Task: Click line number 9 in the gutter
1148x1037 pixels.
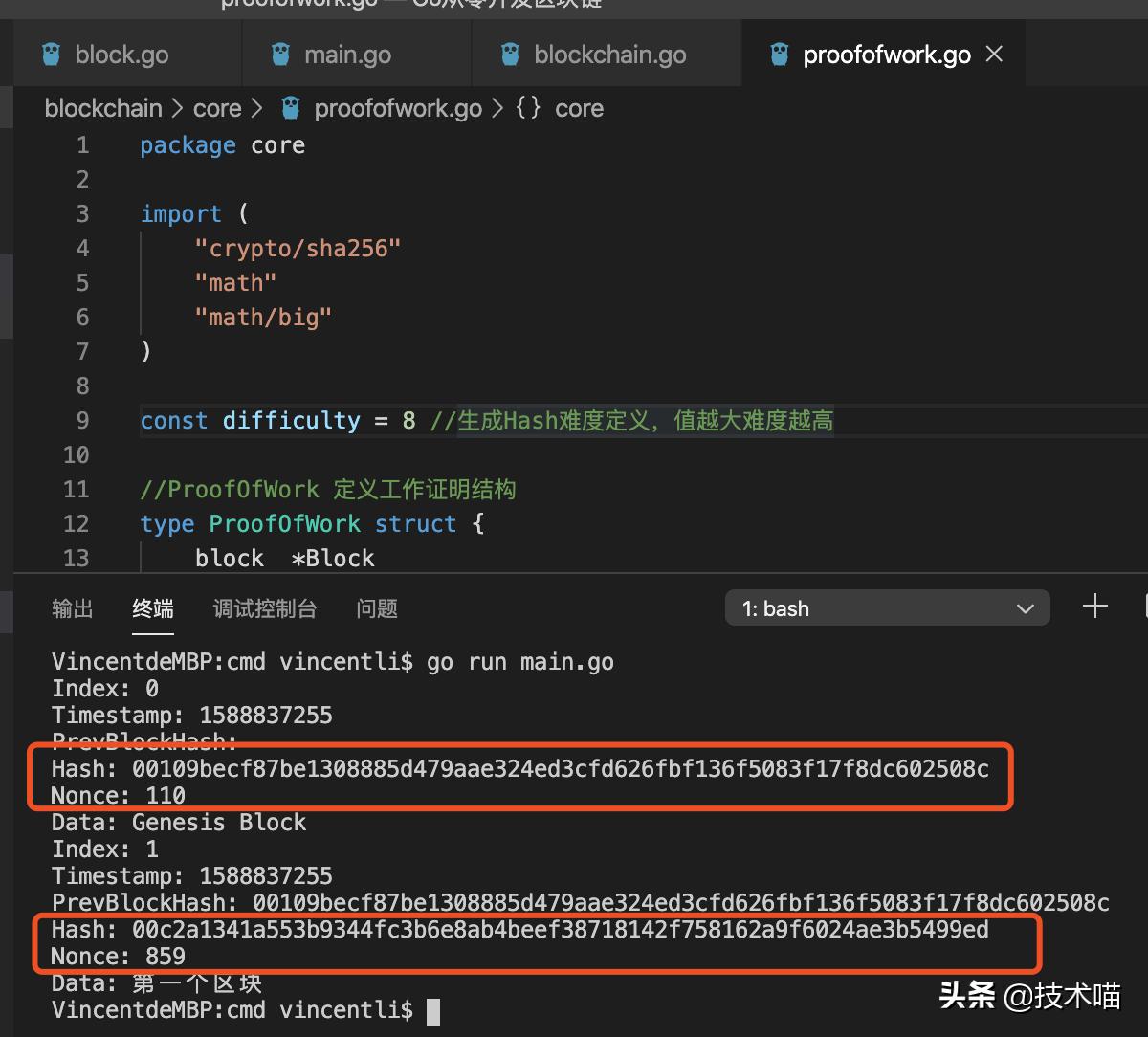Action: (x=82, y=420)
